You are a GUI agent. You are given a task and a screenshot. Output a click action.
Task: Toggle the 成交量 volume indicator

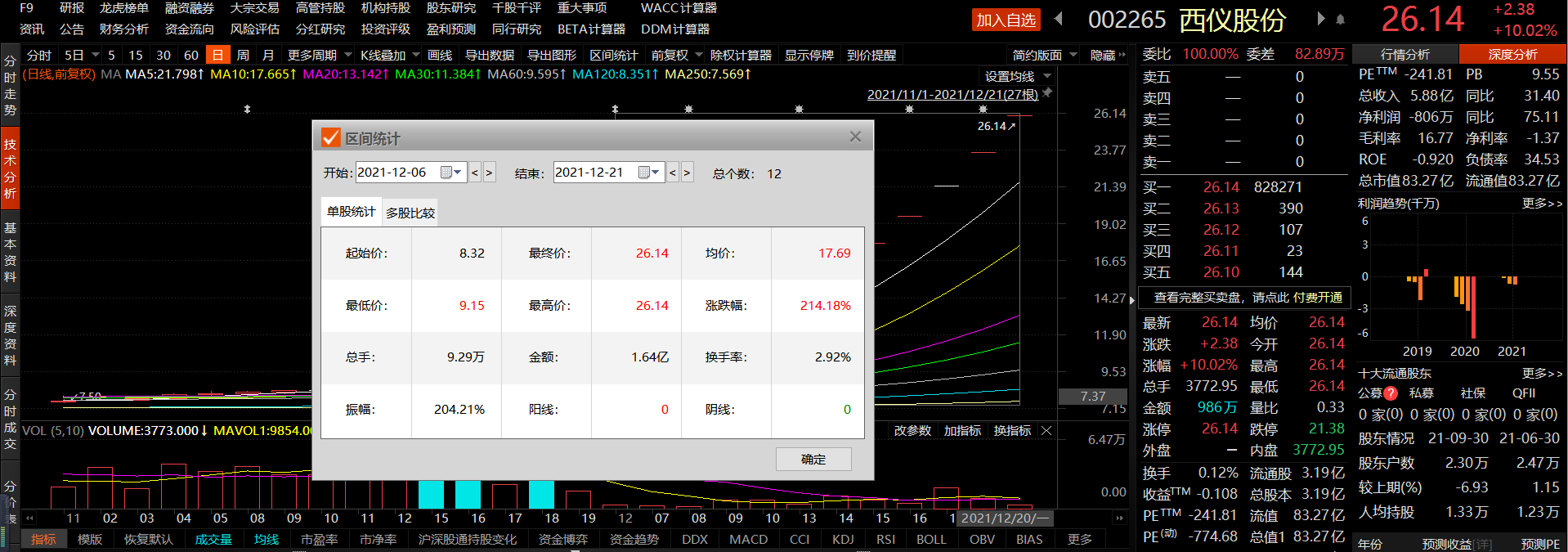(x=213, y=540)
